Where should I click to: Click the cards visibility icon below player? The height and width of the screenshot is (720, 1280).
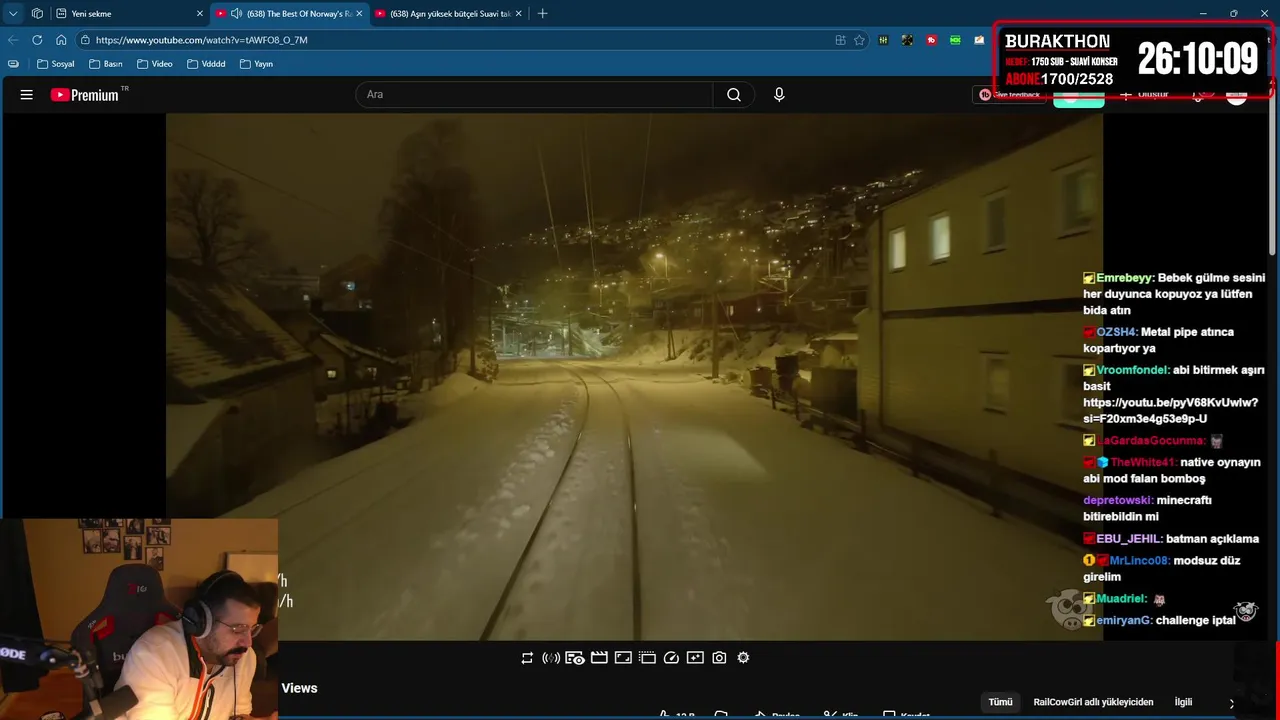[575, 658]
